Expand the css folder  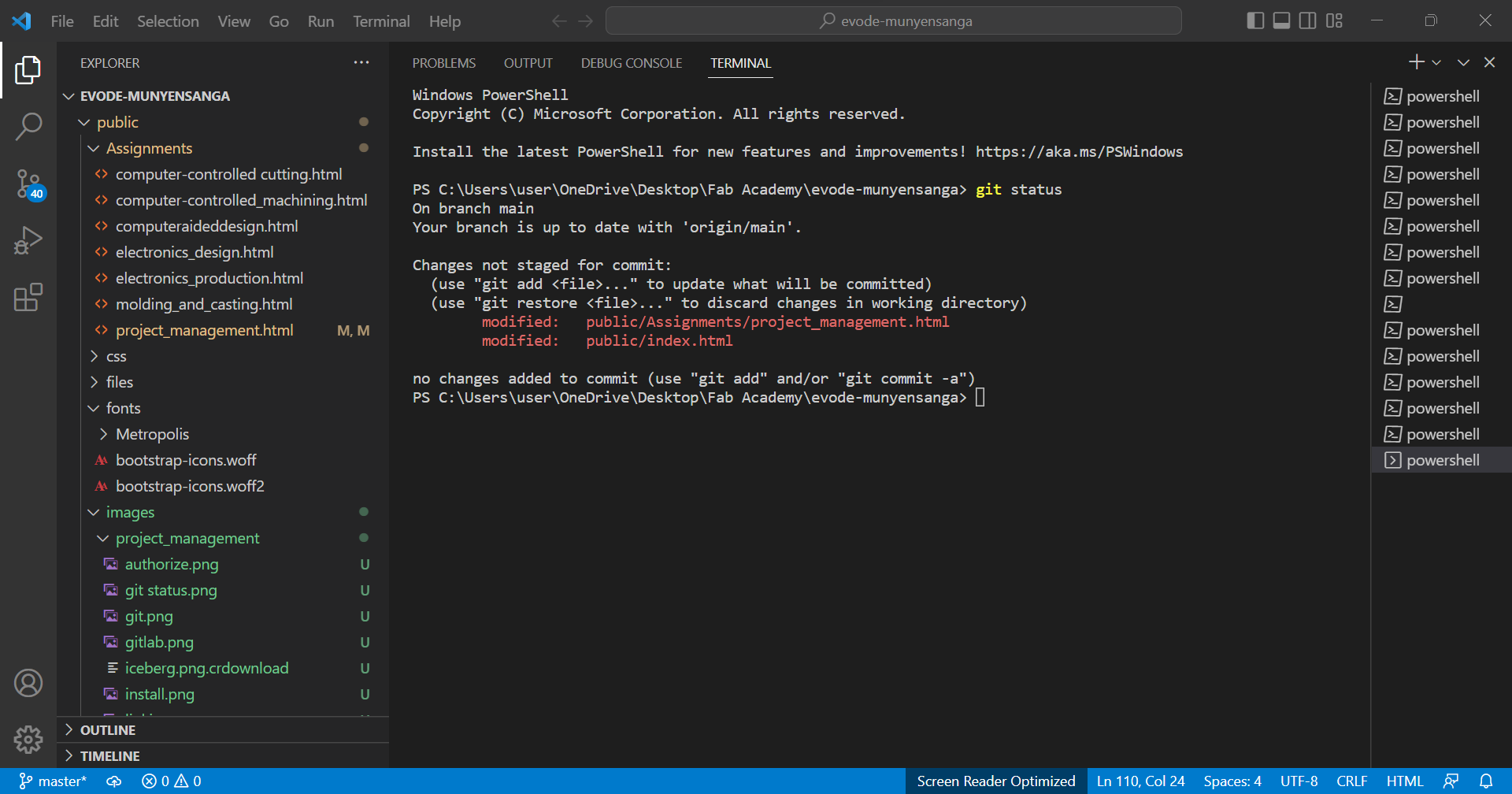point(223,356)
